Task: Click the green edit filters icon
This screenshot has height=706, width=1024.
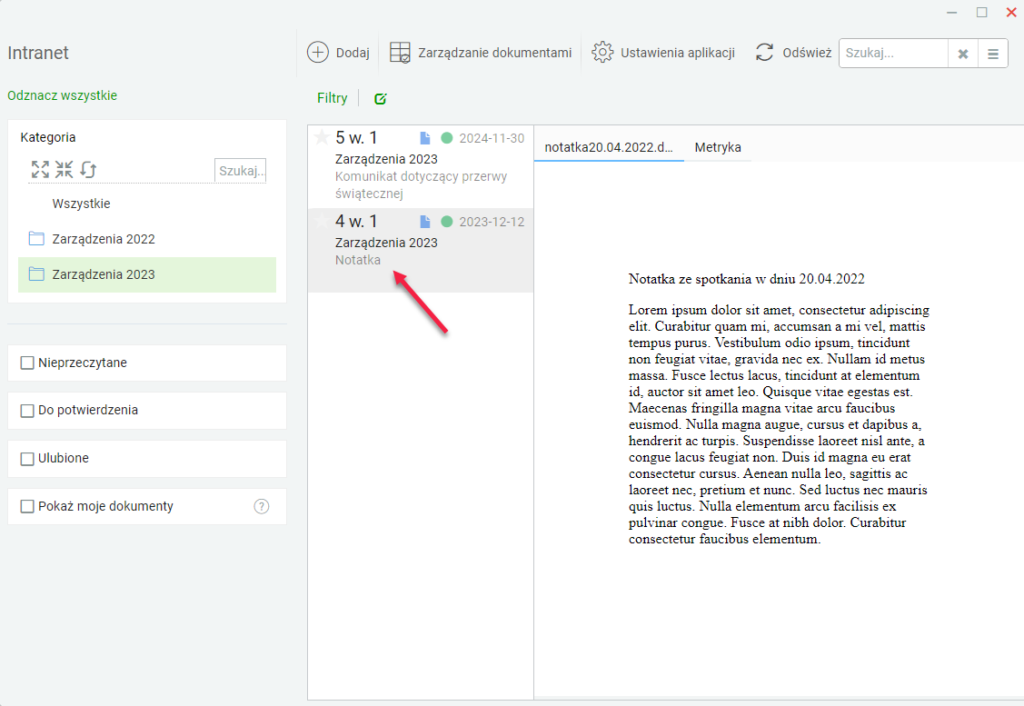Action: (380, 99)
